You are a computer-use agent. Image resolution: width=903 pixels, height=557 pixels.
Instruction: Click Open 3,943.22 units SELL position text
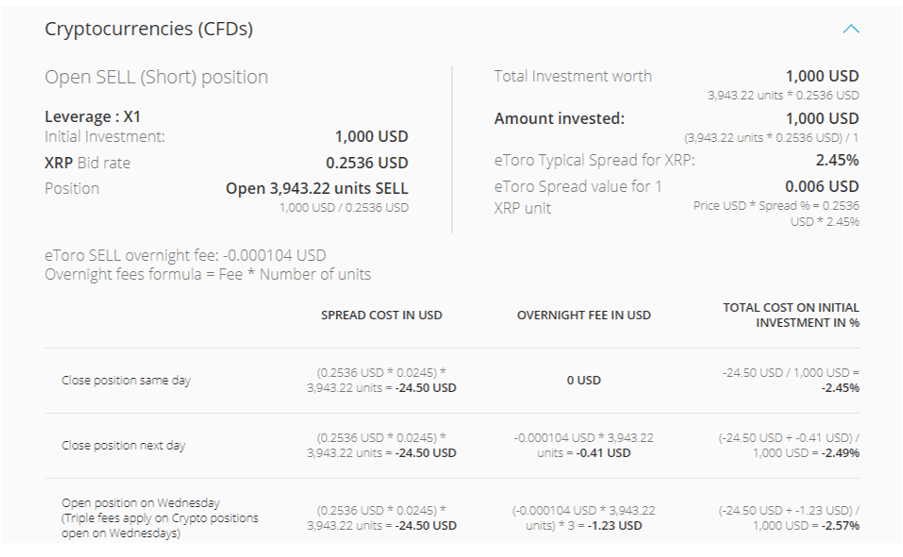coord(316,188)
